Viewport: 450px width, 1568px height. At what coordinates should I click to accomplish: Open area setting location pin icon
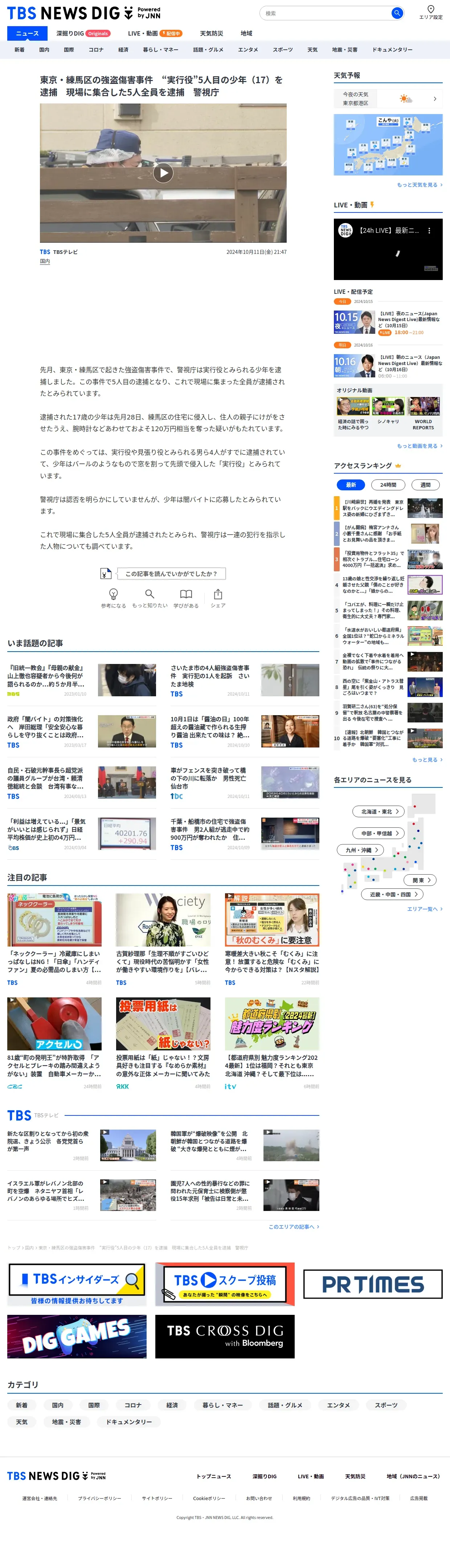[430, 9]
